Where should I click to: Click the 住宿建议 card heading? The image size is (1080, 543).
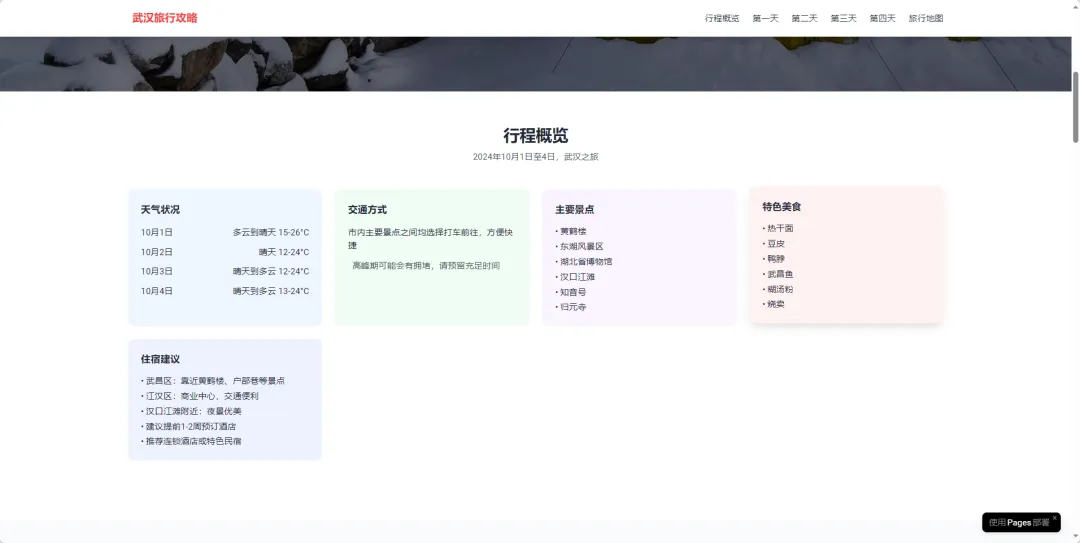click(160, 359)
